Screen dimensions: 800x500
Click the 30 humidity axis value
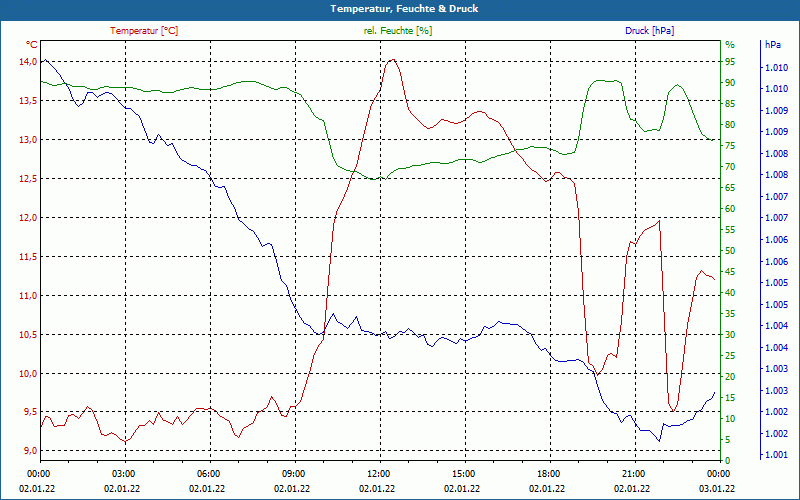pyautogui.click(x=730, y=335)
